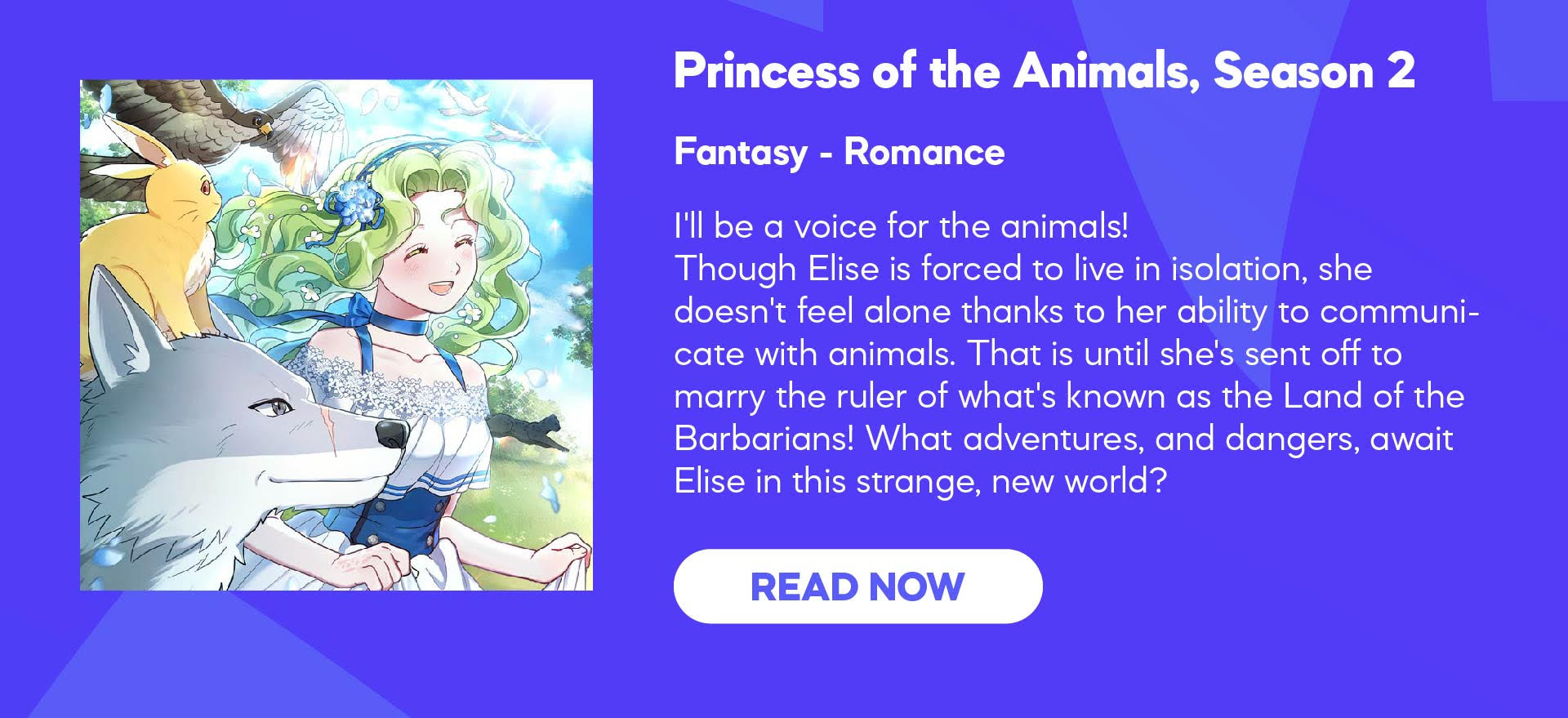The image size is (1568, 718).
Task: Select the Fantasy genre label
Action: coord(741,152)
